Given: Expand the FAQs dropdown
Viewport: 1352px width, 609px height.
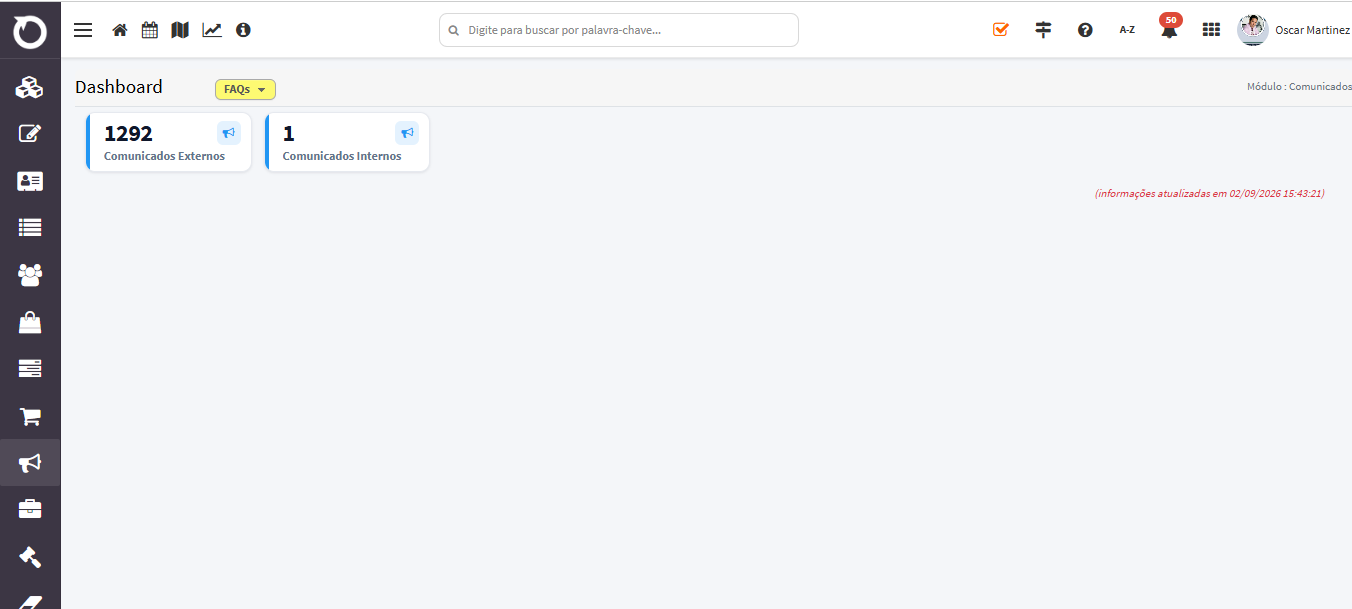Looking at the screenshot, I should pos(245,89).
